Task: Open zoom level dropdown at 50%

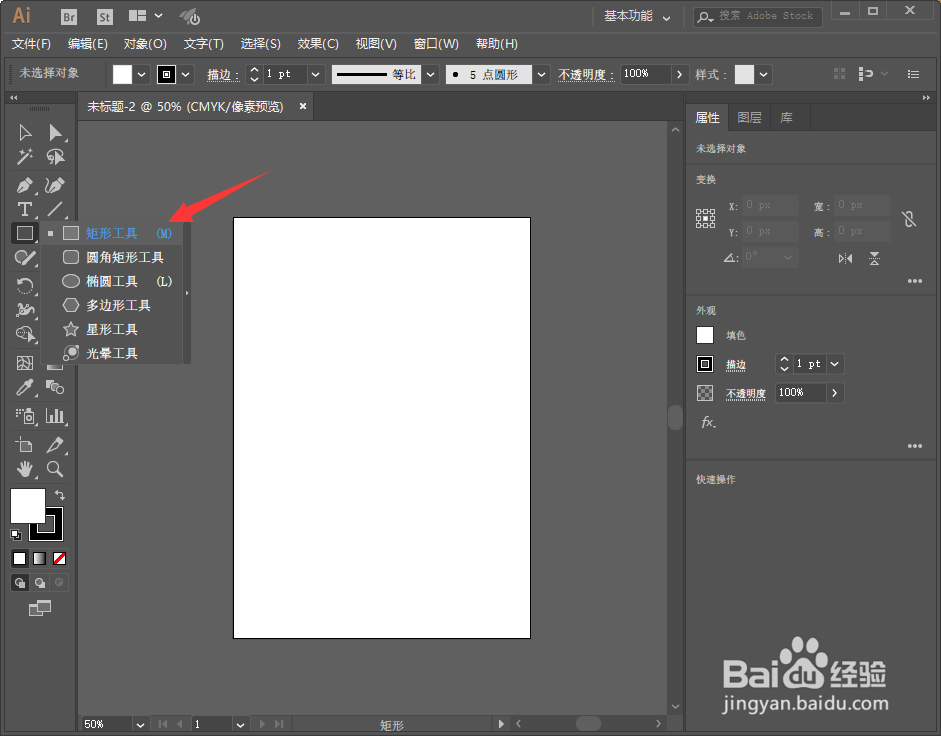Action: click(140, 725)
